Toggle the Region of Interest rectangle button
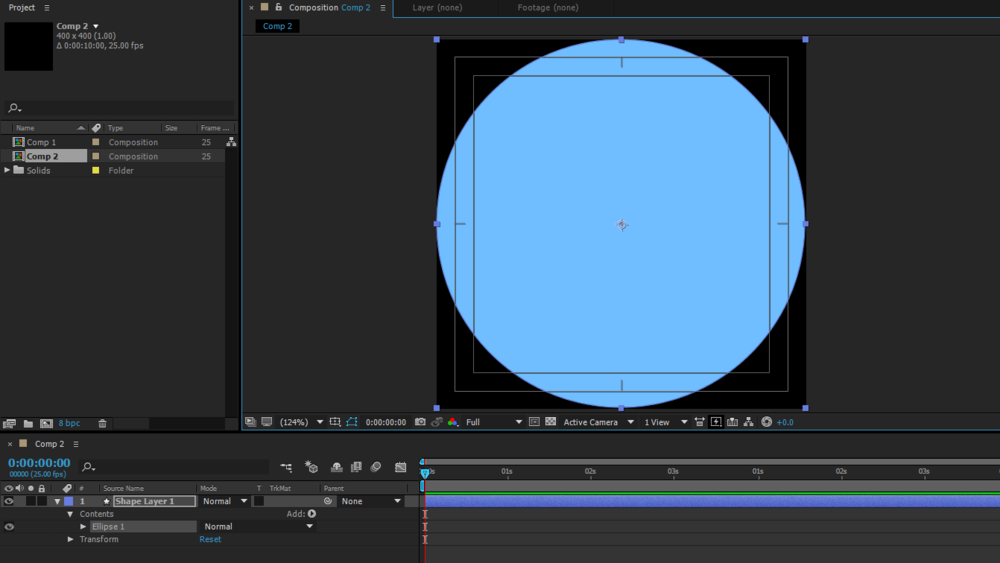This screenshot has width=1000, height=563. pos(534,422)
